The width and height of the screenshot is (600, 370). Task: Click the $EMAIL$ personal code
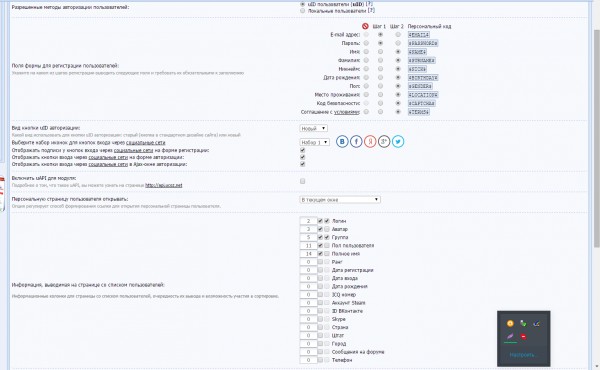coord(419,35)
